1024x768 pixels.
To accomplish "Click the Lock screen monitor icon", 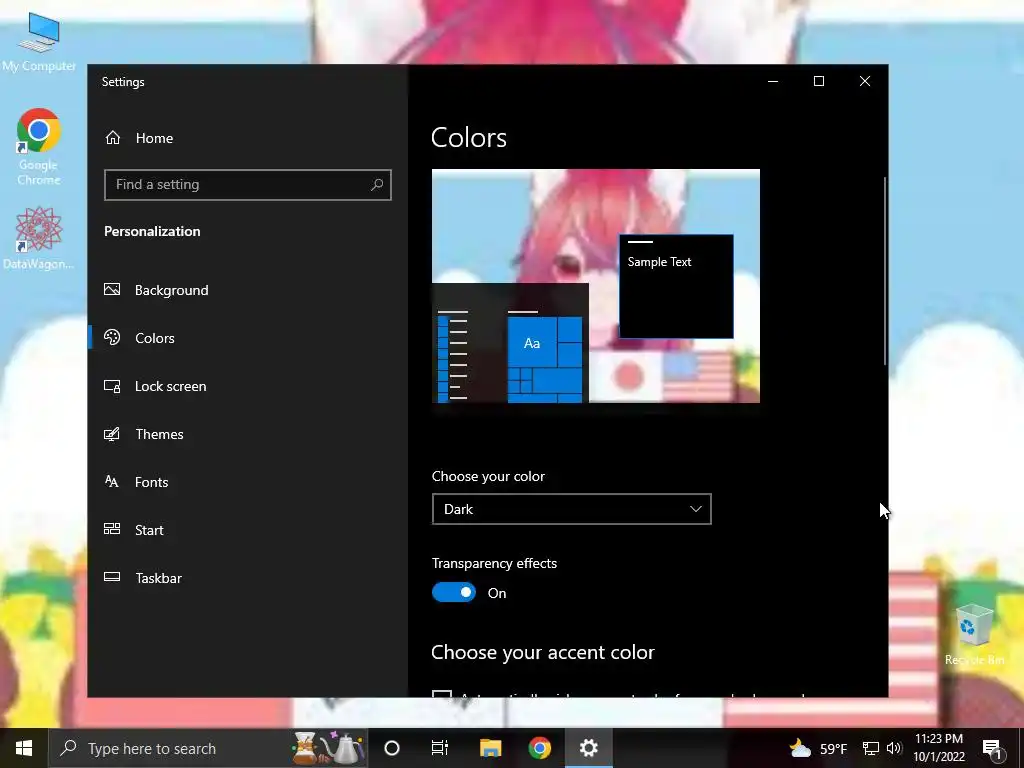I will [x=112, y=386].
